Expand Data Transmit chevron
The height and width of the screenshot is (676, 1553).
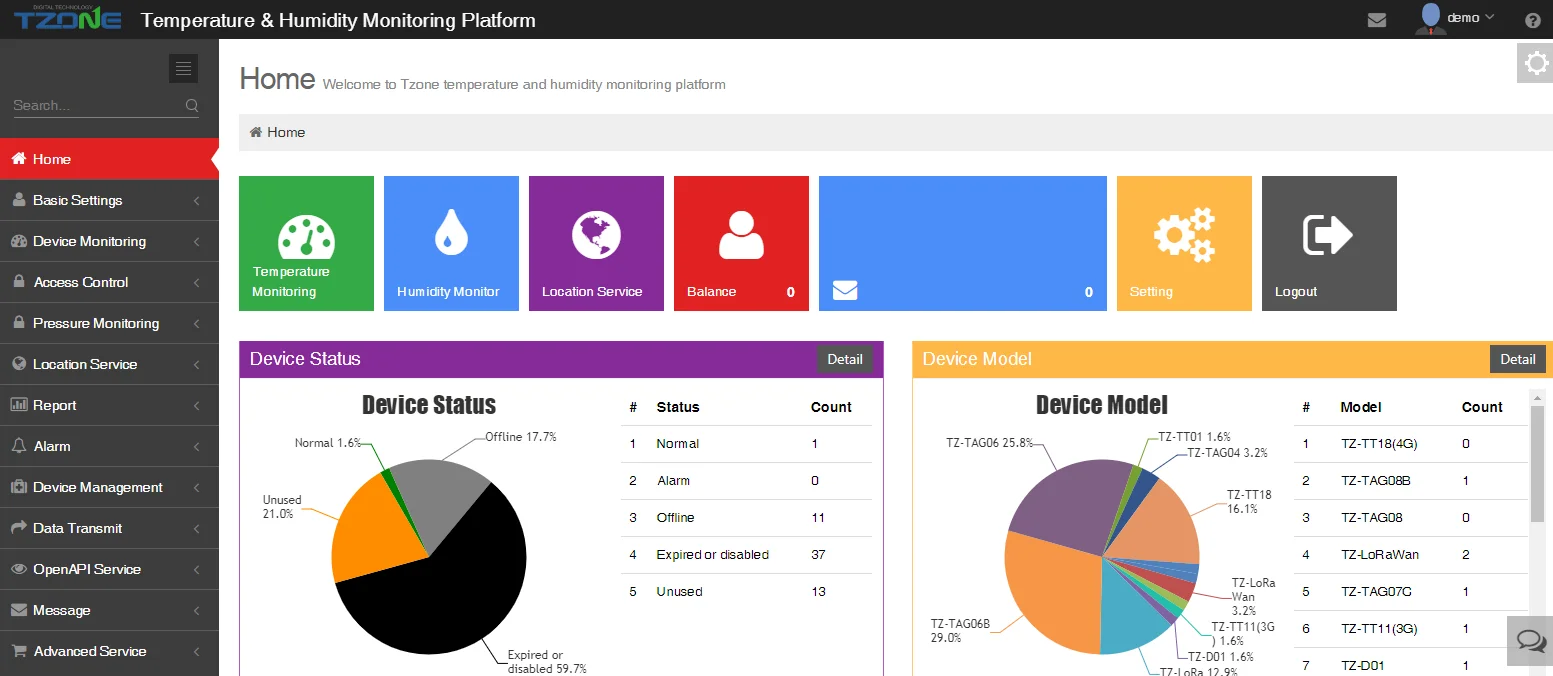(197, 529)
